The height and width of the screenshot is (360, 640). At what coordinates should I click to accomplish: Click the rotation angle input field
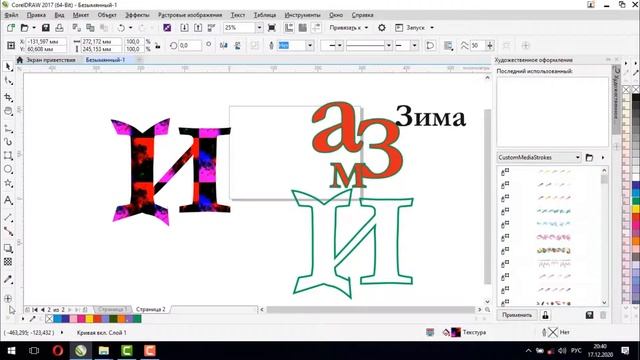coord(190,46)
